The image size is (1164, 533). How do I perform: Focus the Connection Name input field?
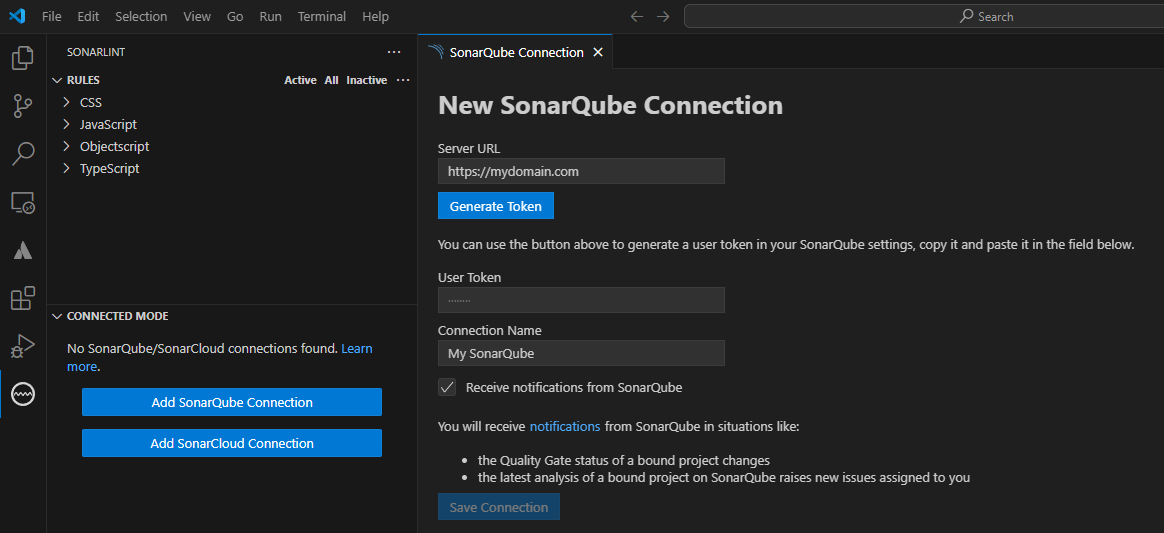click(x=581, y=353)
